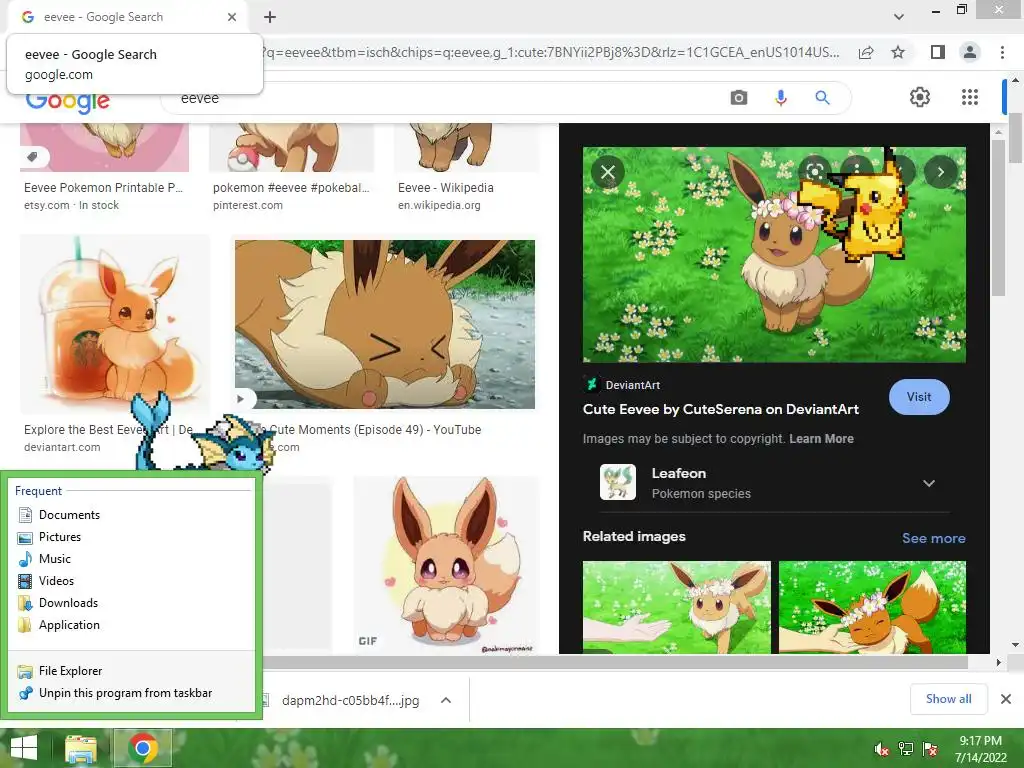The width and height of the screenshot is (1024, 768).
Task: Click File Explorer taskbar icon
Action: tap(80, 748)
